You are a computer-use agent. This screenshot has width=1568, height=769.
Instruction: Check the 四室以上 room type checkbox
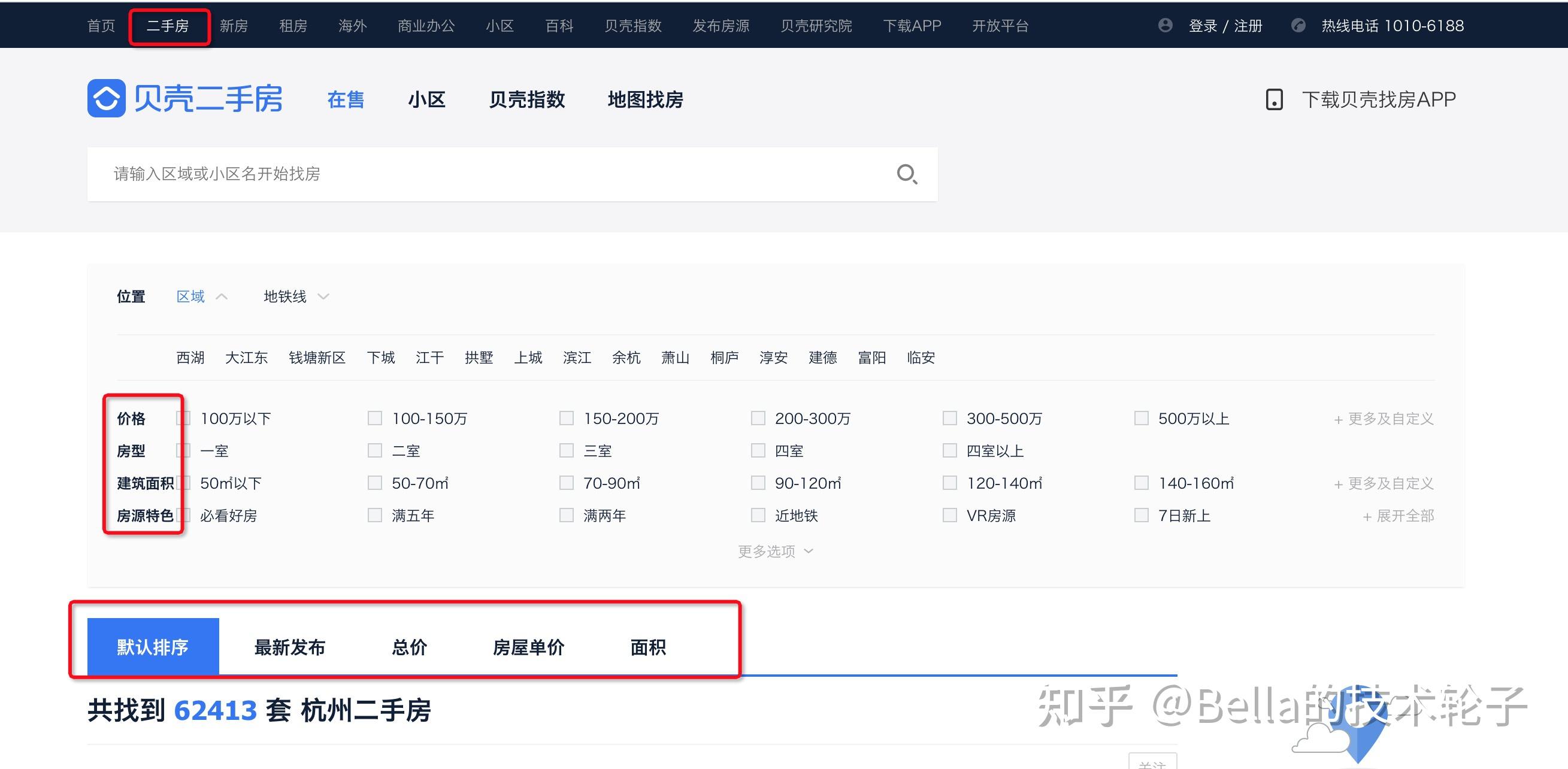tap(949, 450)
